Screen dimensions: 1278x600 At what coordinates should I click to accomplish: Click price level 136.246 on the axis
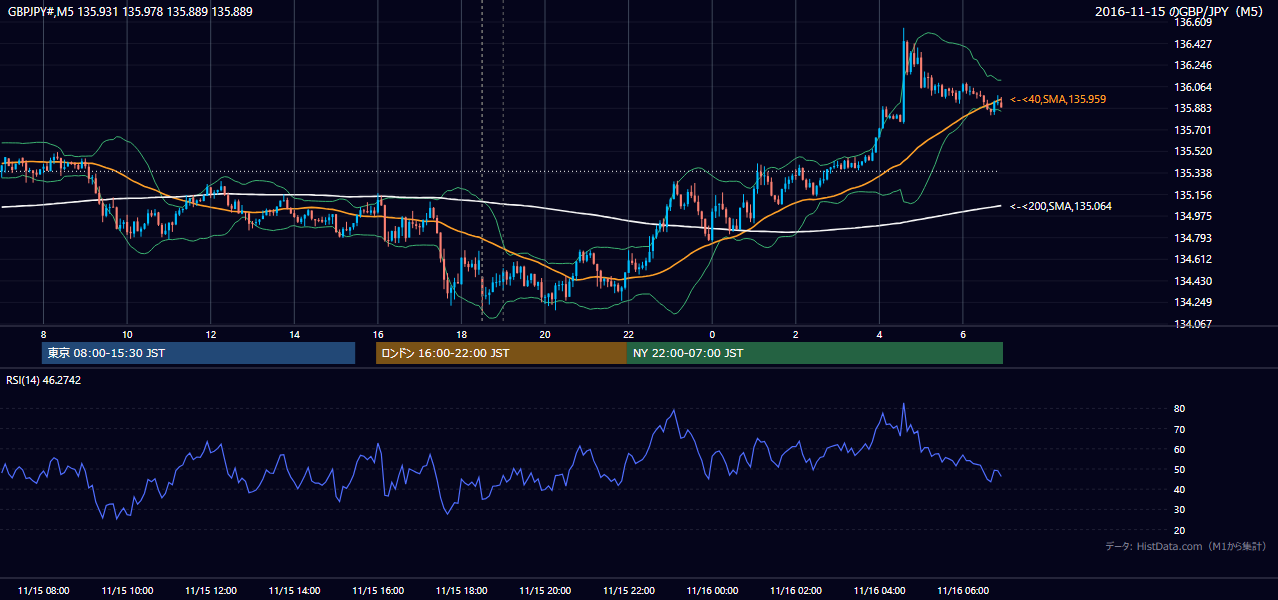pyautogui.click(x=1194, y=65)
